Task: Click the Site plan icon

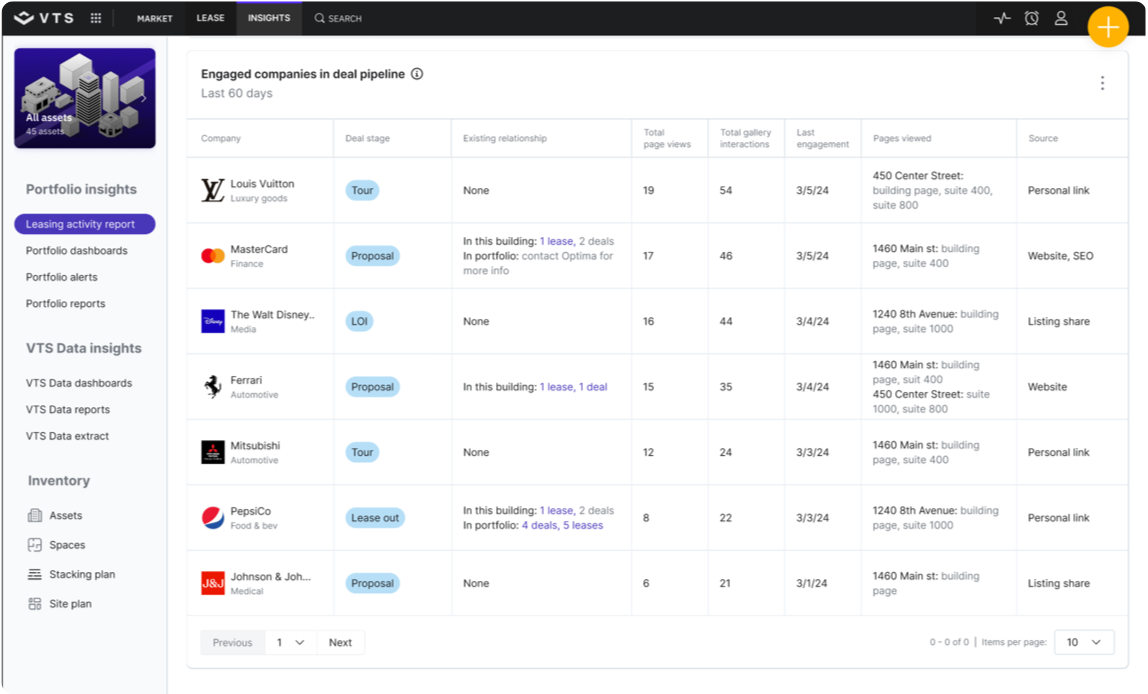Action: tap(35, 604)
